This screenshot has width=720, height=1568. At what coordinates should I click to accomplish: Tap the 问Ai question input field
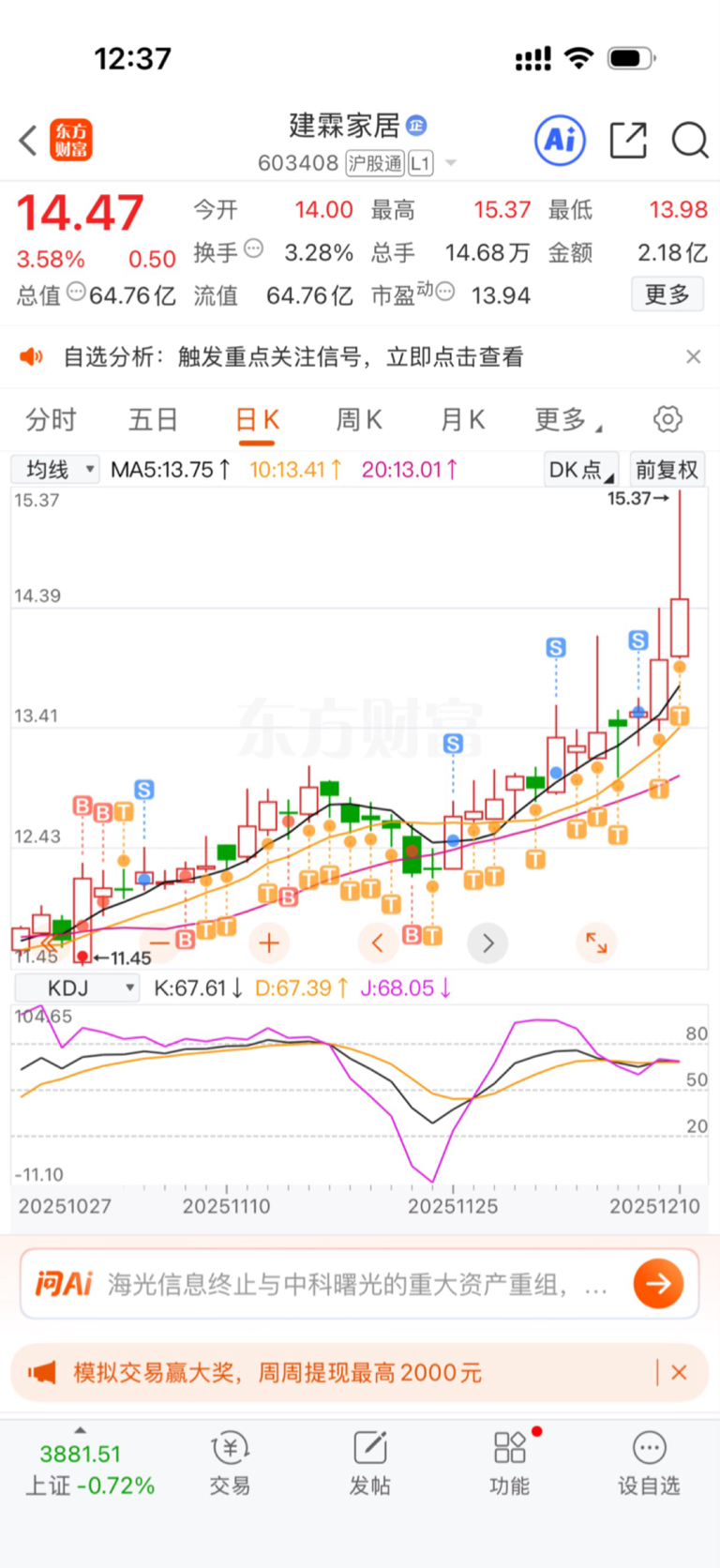click(356, 1283)
